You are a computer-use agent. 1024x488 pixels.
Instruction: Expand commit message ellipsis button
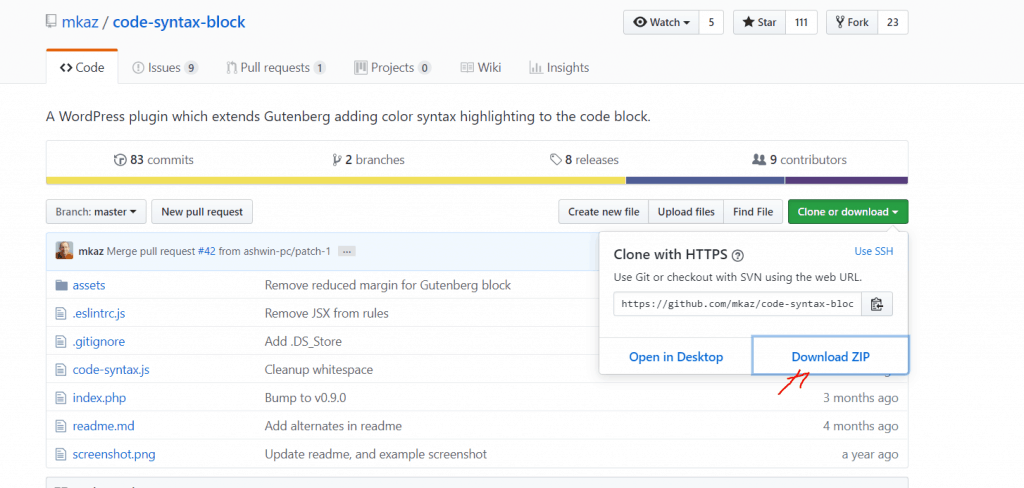[x=347, y=251]
